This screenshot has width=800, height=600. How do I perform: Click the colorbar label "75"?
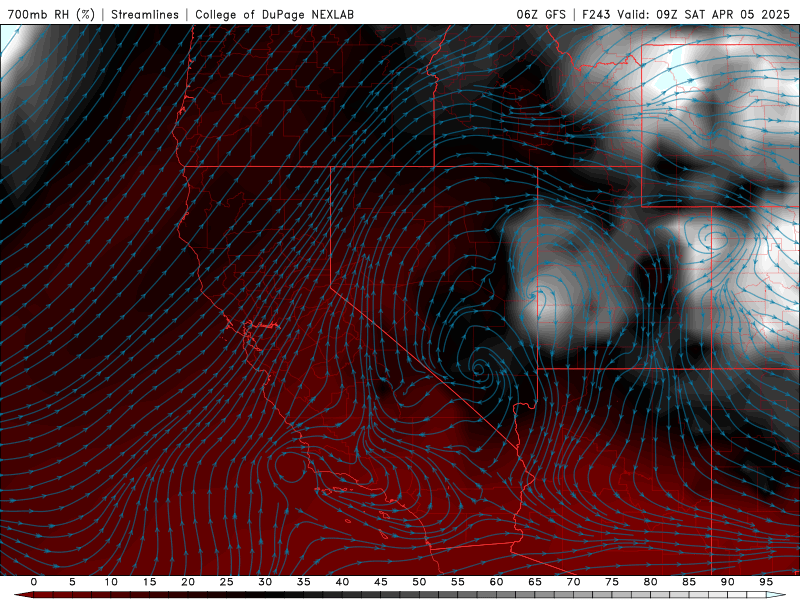[x=612, y=582]
